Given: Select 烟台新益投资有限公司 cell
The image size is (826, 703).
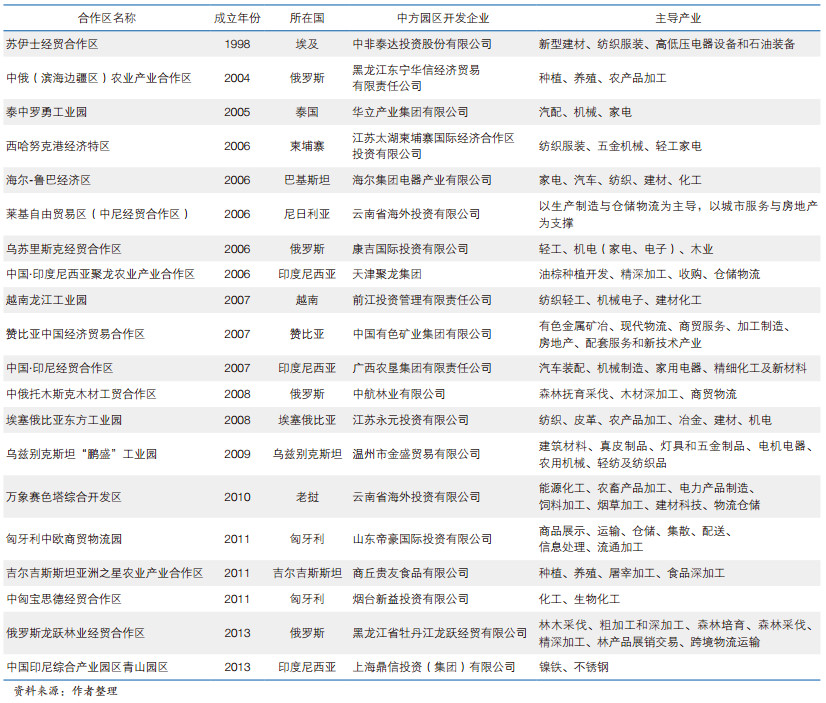Looking at the screenshot, I should pyautogui.click(x=410, y=599).
